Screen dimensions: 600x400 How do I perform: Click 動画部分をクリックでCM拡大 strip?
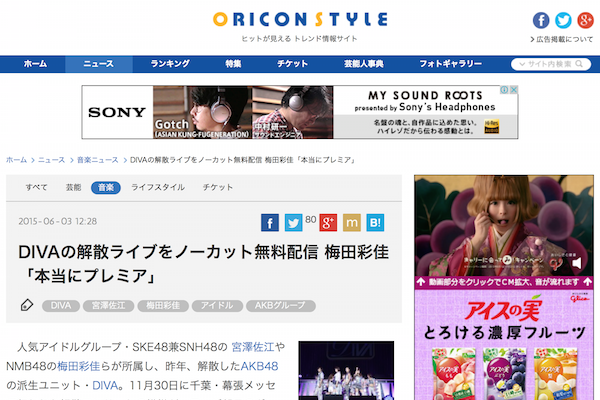[504, 282]
